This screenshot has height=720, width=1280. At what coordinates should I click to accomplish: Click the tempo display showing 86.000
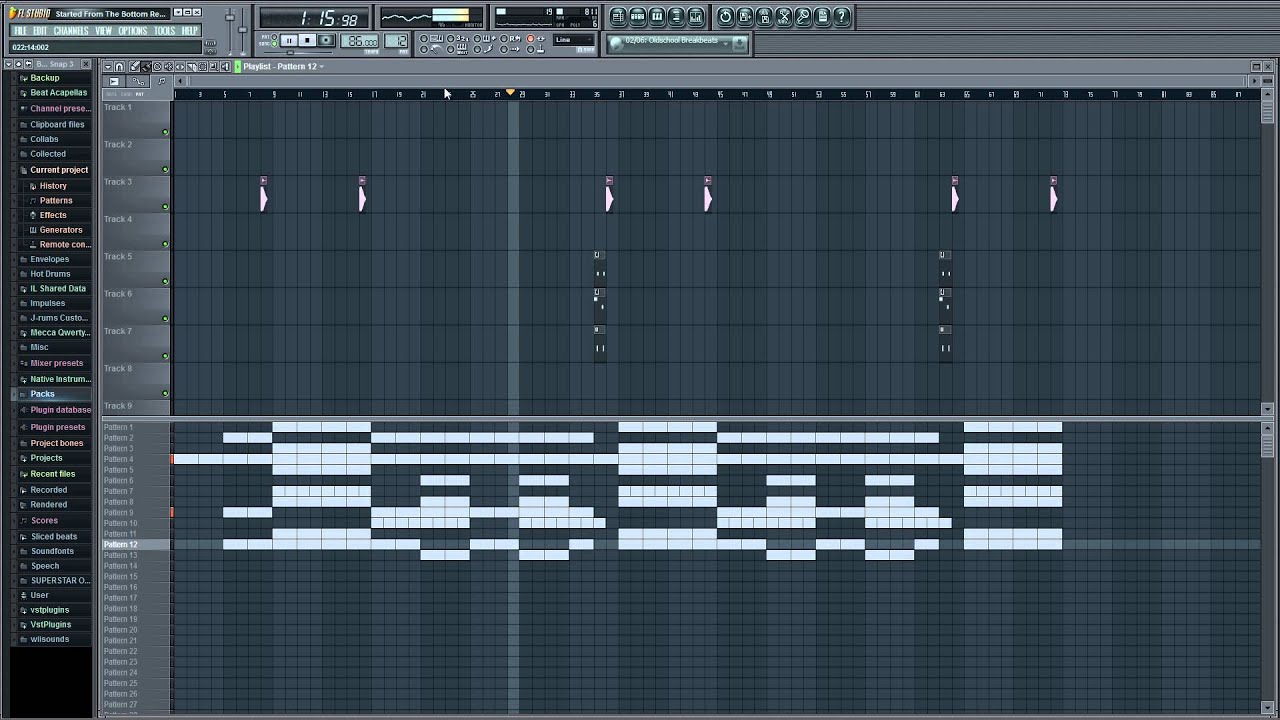360,41
